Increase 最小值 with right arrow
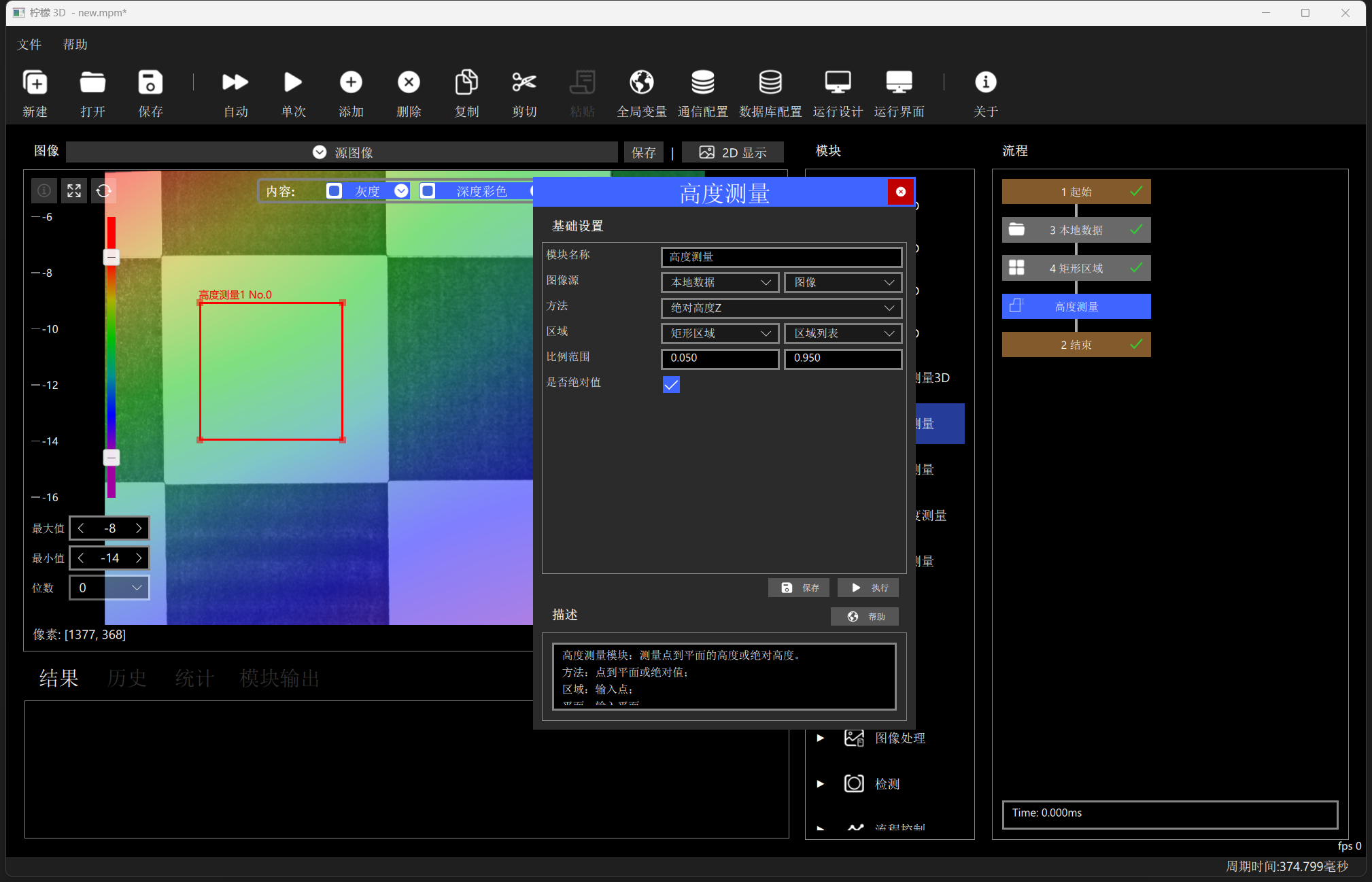The image size is (1372, 882). coord(139,558)
